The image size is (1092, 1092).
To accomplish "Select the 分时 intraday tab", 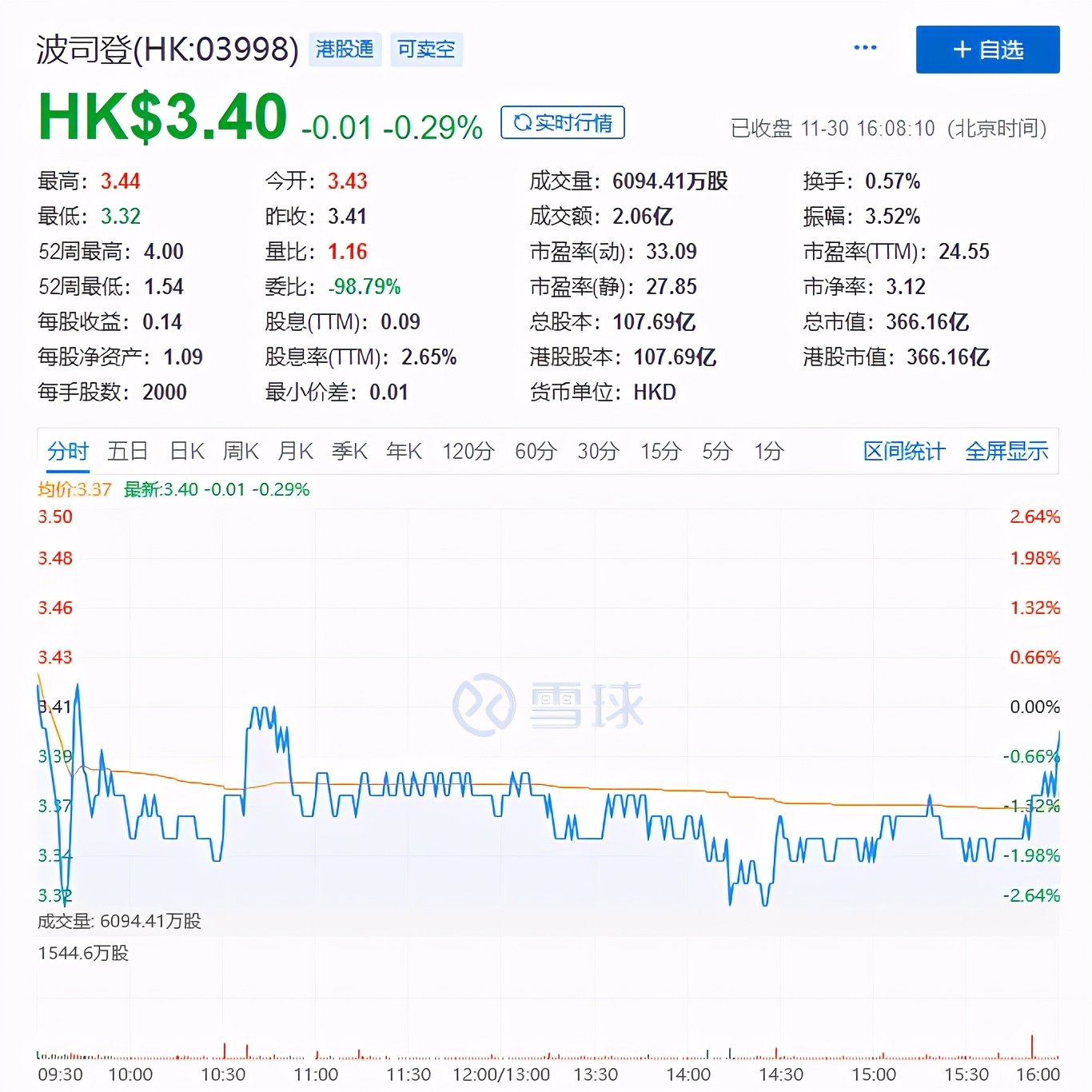I will click(67, 451).
